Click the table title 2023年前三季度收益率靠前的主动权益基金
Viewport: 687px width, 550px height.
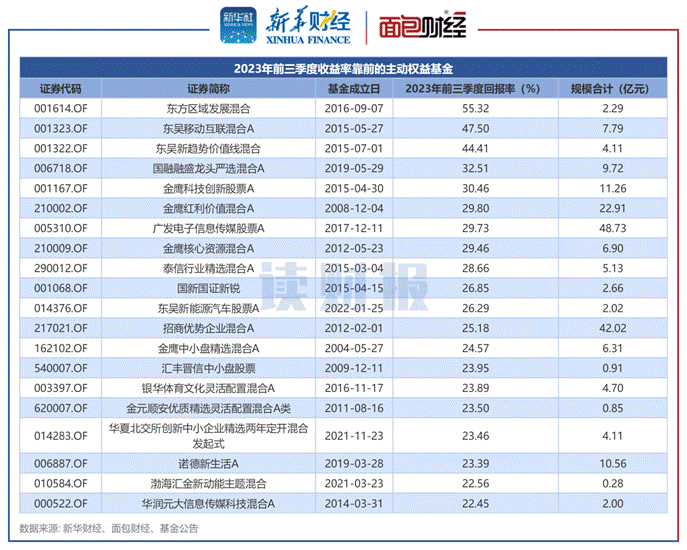click(x=343, y=69)
